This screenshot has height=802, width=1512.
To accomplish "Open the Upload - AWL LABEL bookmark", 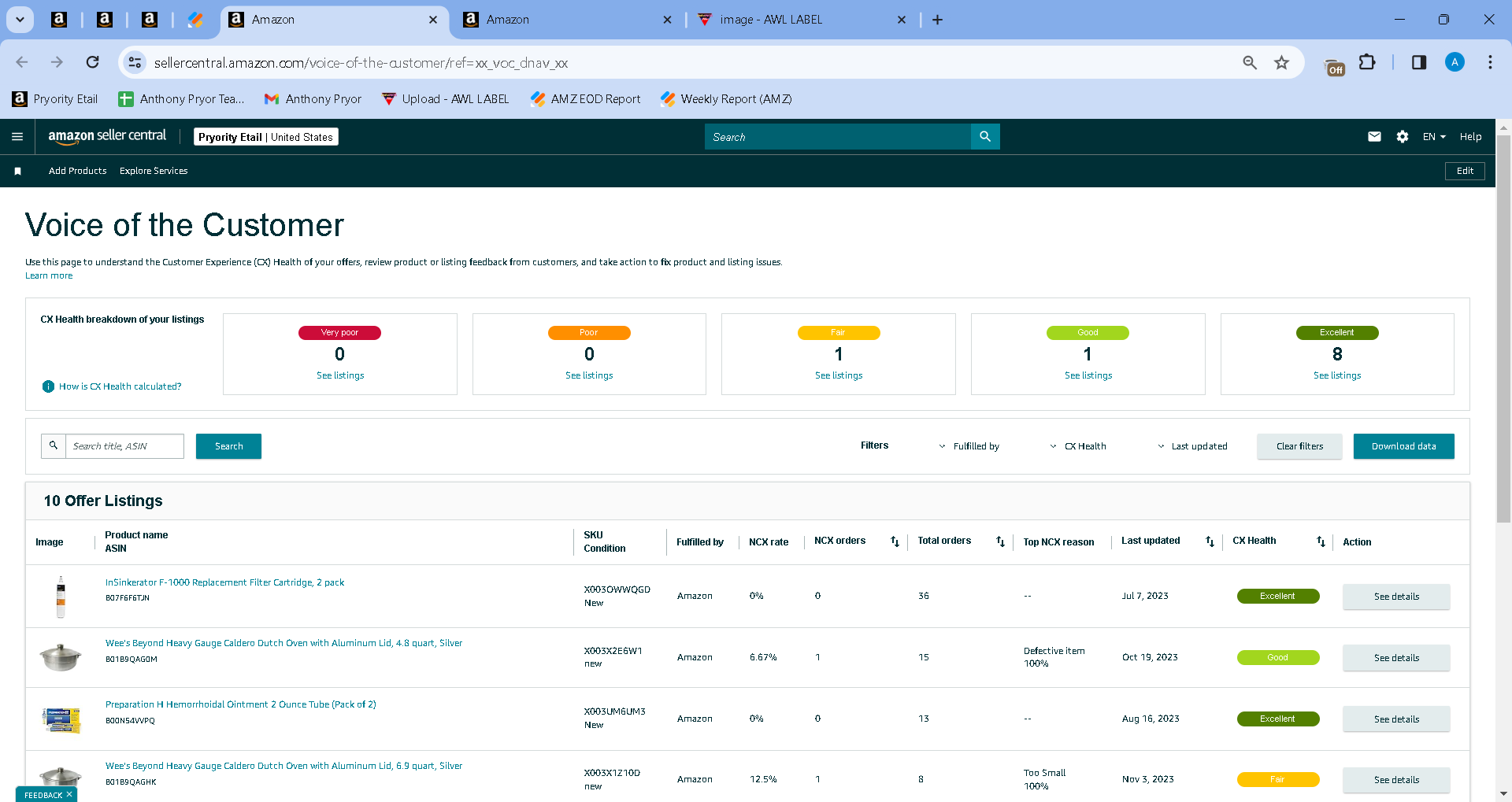I will click(445, 99).
